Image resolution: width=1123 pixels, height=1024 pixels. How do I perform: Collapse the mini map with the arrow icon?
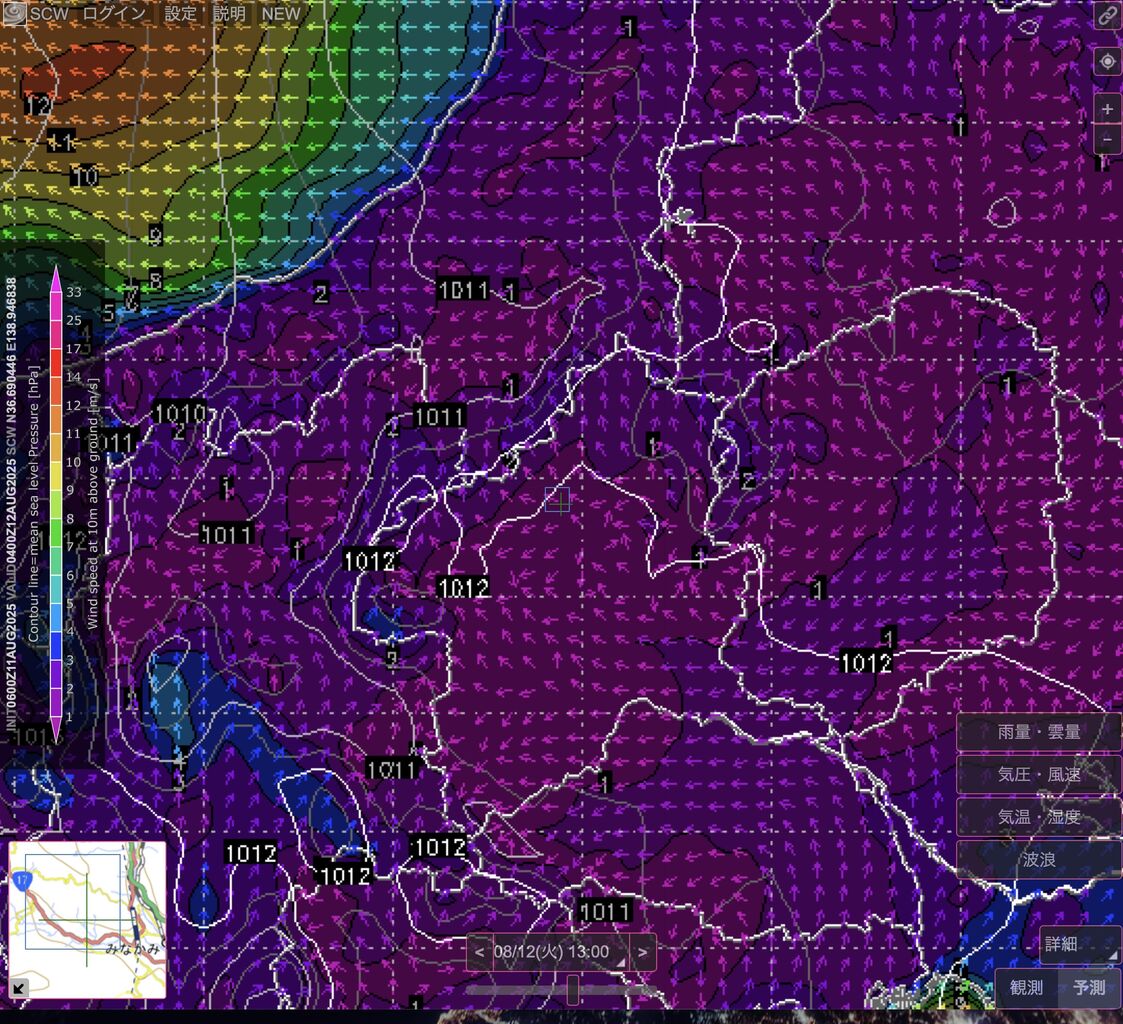tap(19, 988)
